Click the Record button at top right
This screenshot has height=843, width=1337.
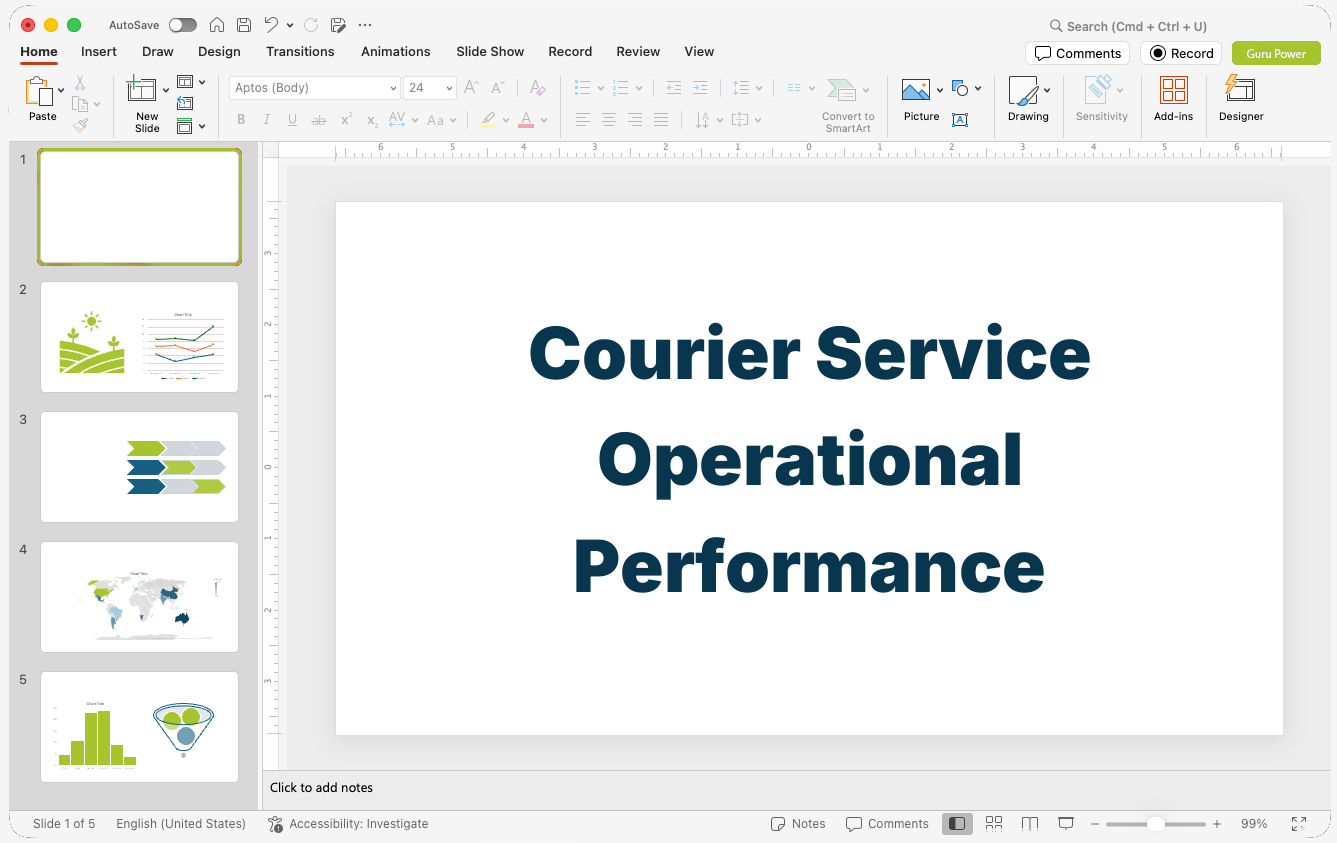tap(1181, 53)
